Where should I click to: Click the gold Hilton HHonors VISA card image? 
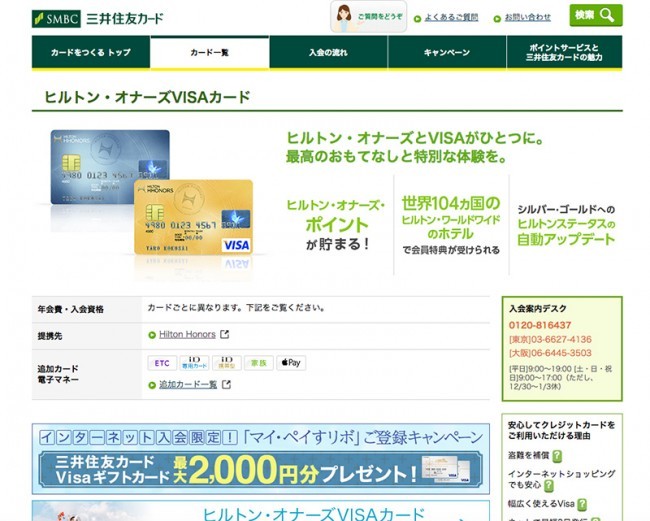point(194,217)
